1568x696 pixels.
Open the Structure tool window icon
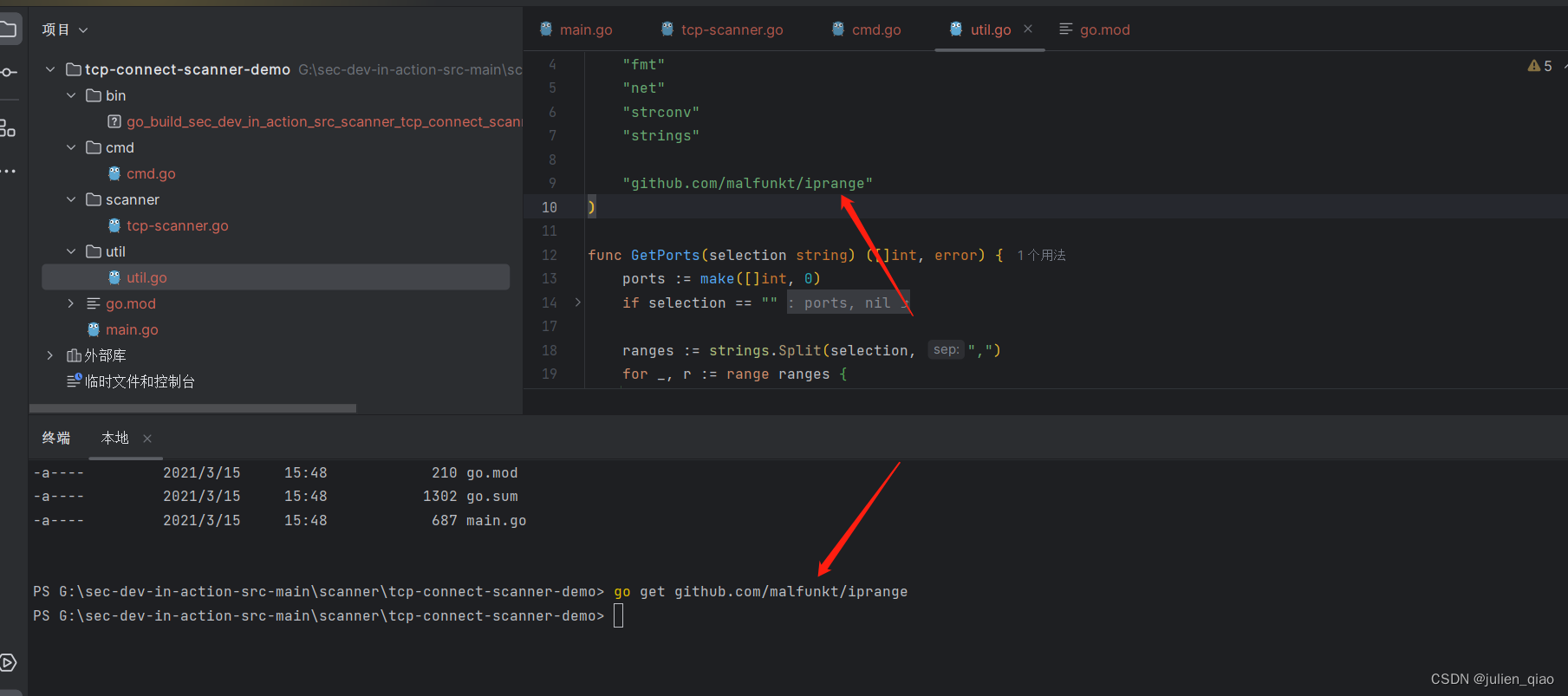[8, 128]
